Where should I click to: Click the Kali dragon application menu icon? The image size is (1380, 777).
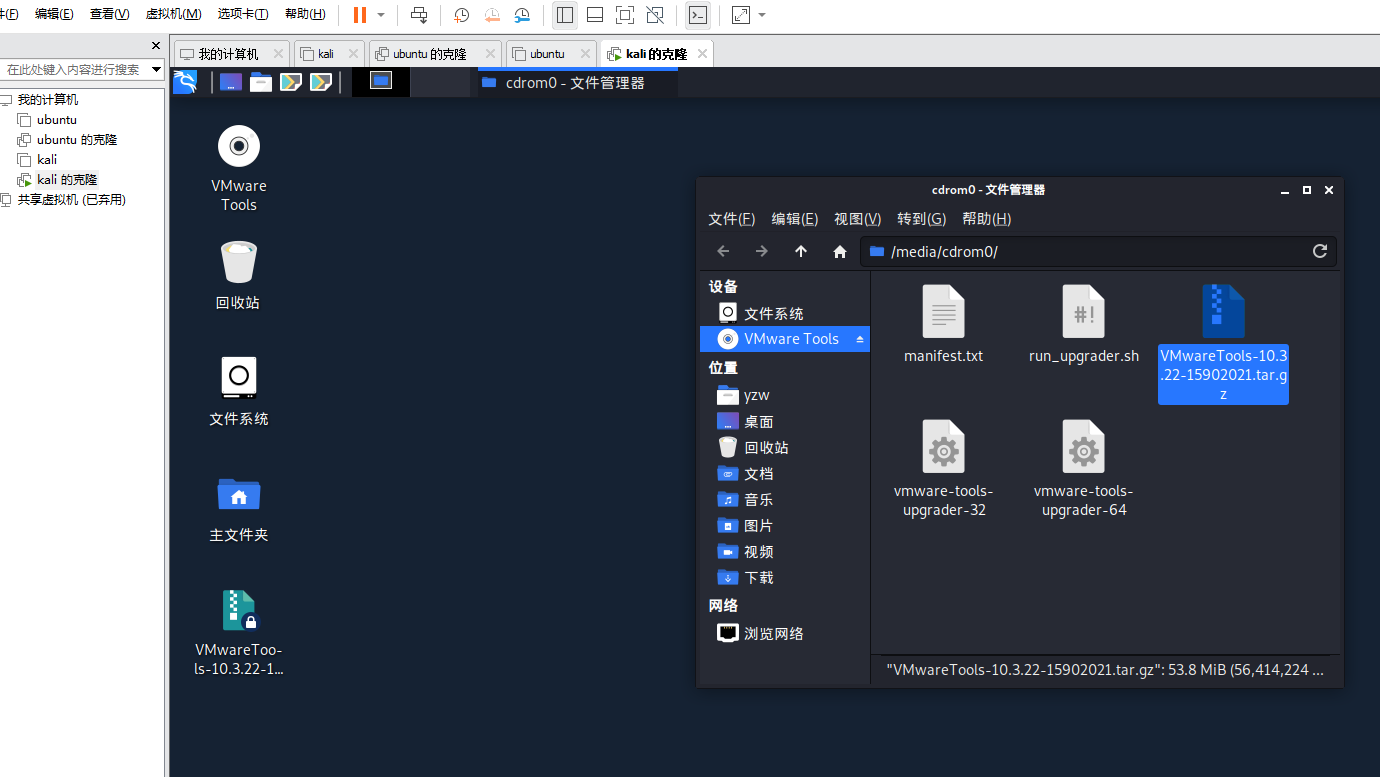coord(185,82)
